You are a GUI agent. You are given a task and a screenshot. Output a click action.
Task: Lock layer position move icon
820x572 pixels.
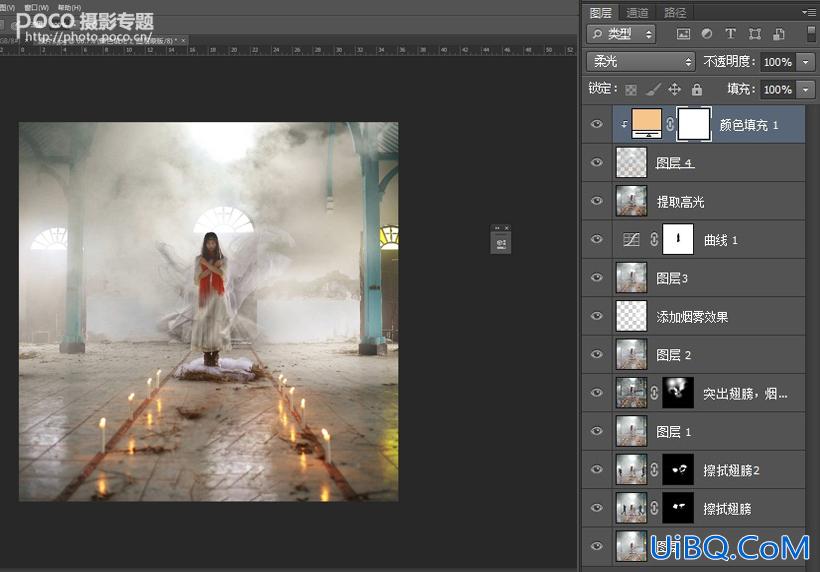pos(675,89)
